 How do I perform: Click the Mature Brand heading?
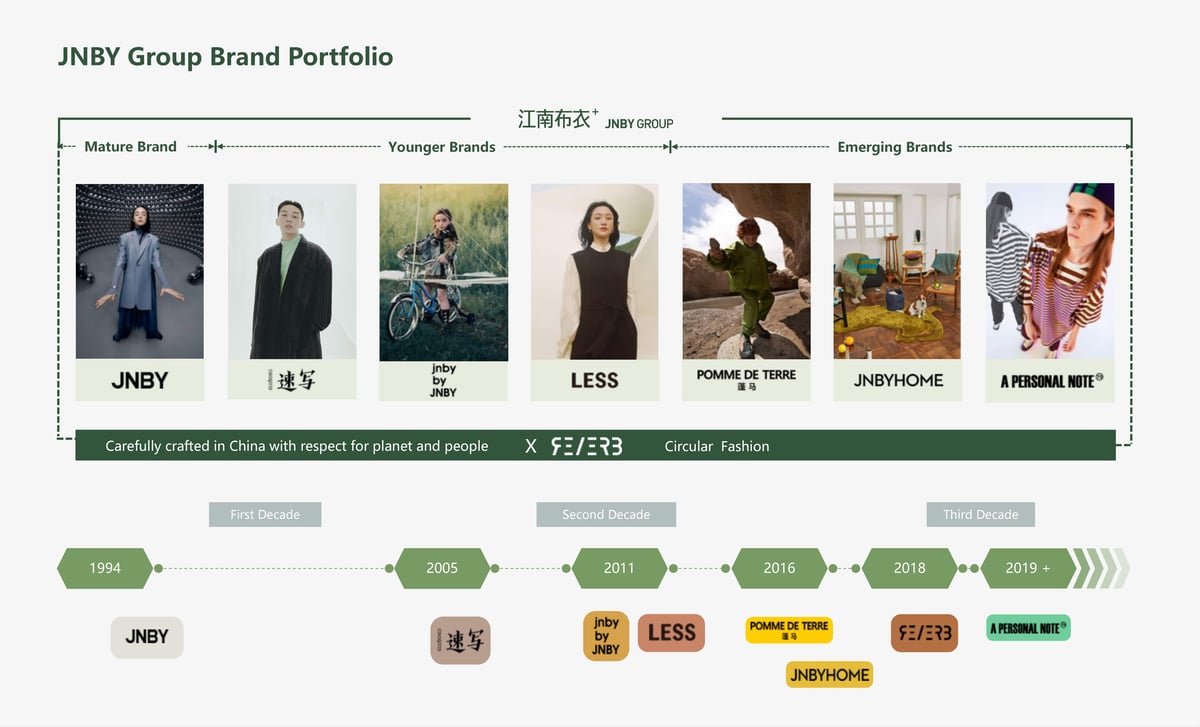pos(130,146)
